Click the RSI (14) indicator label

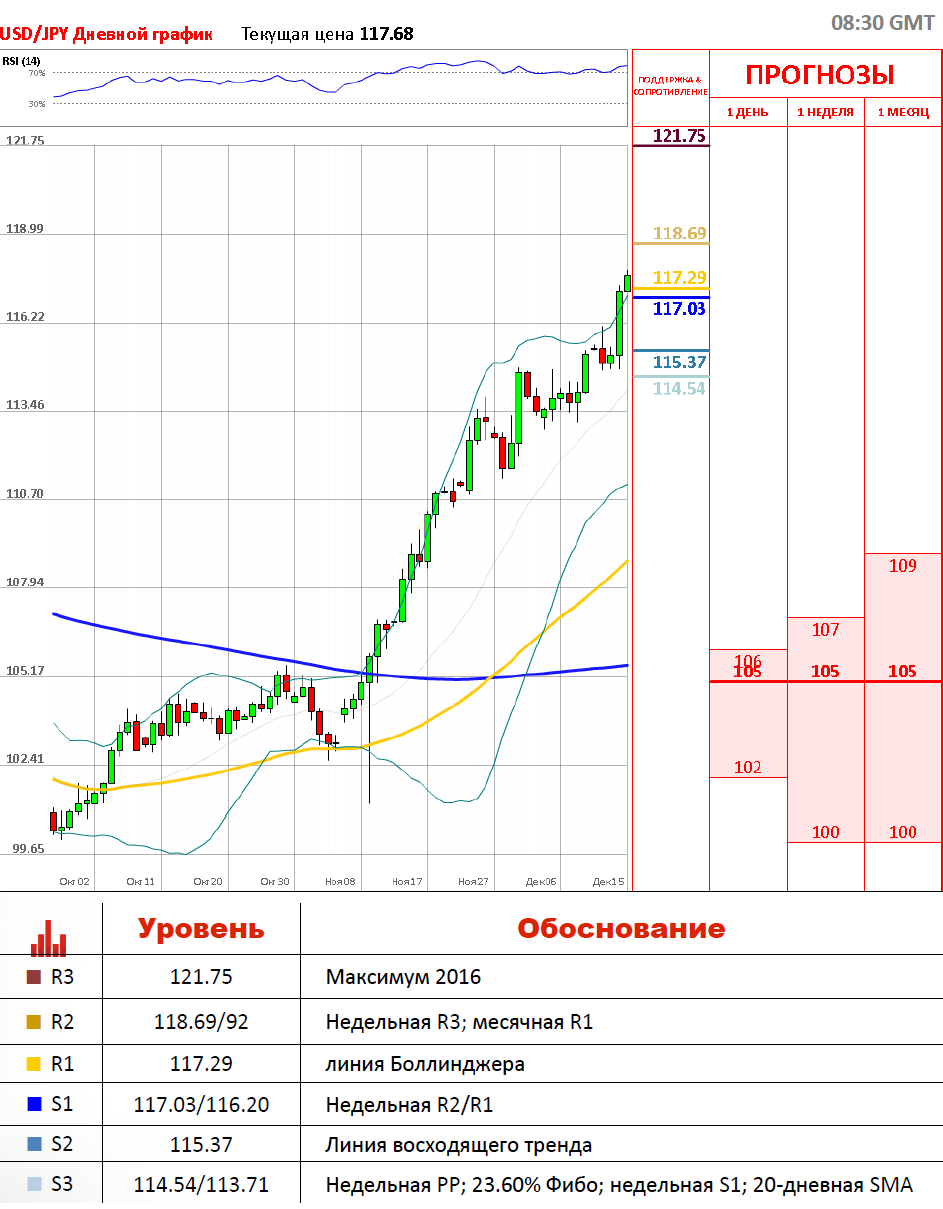pos(21,61)
